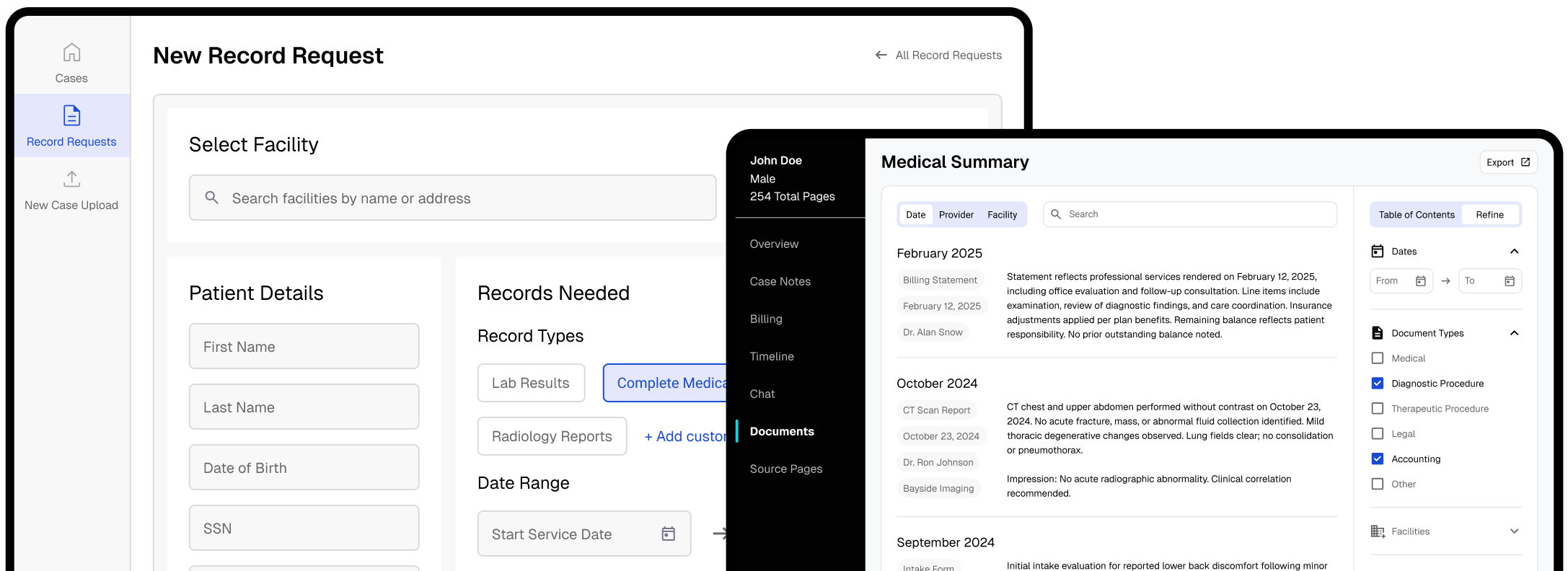Click the October 23, 2024 tag

coord(941,436)
